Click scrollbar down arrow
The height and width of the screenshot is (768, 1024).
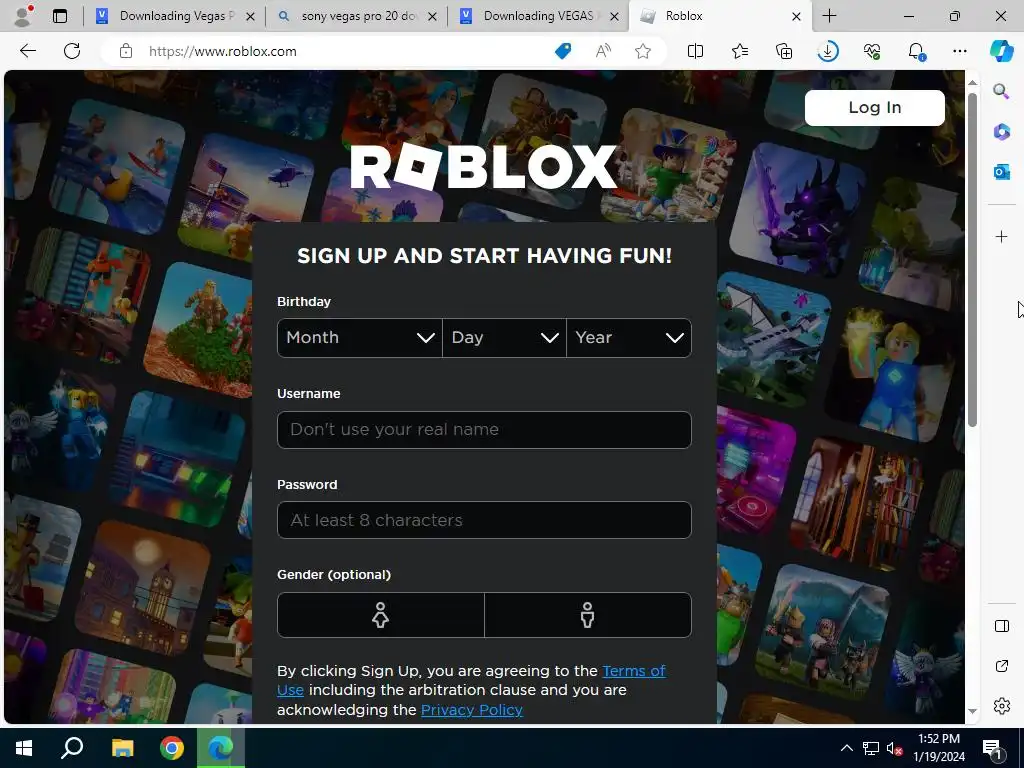tap(972, 711)
